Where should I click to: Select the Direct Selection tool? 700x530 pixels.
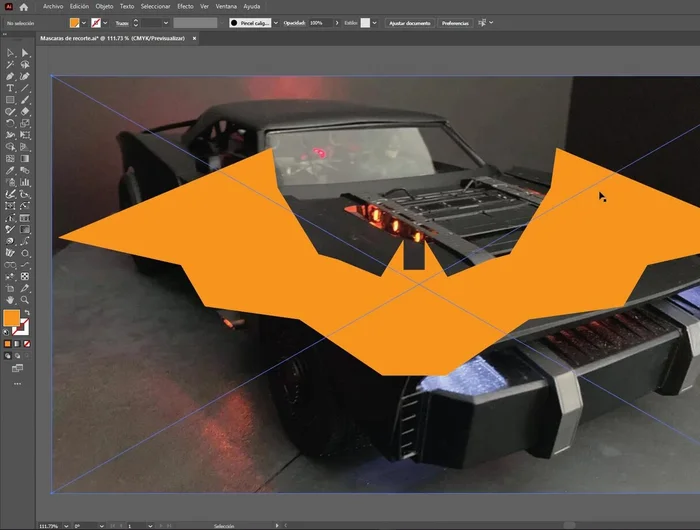[24, 52]
